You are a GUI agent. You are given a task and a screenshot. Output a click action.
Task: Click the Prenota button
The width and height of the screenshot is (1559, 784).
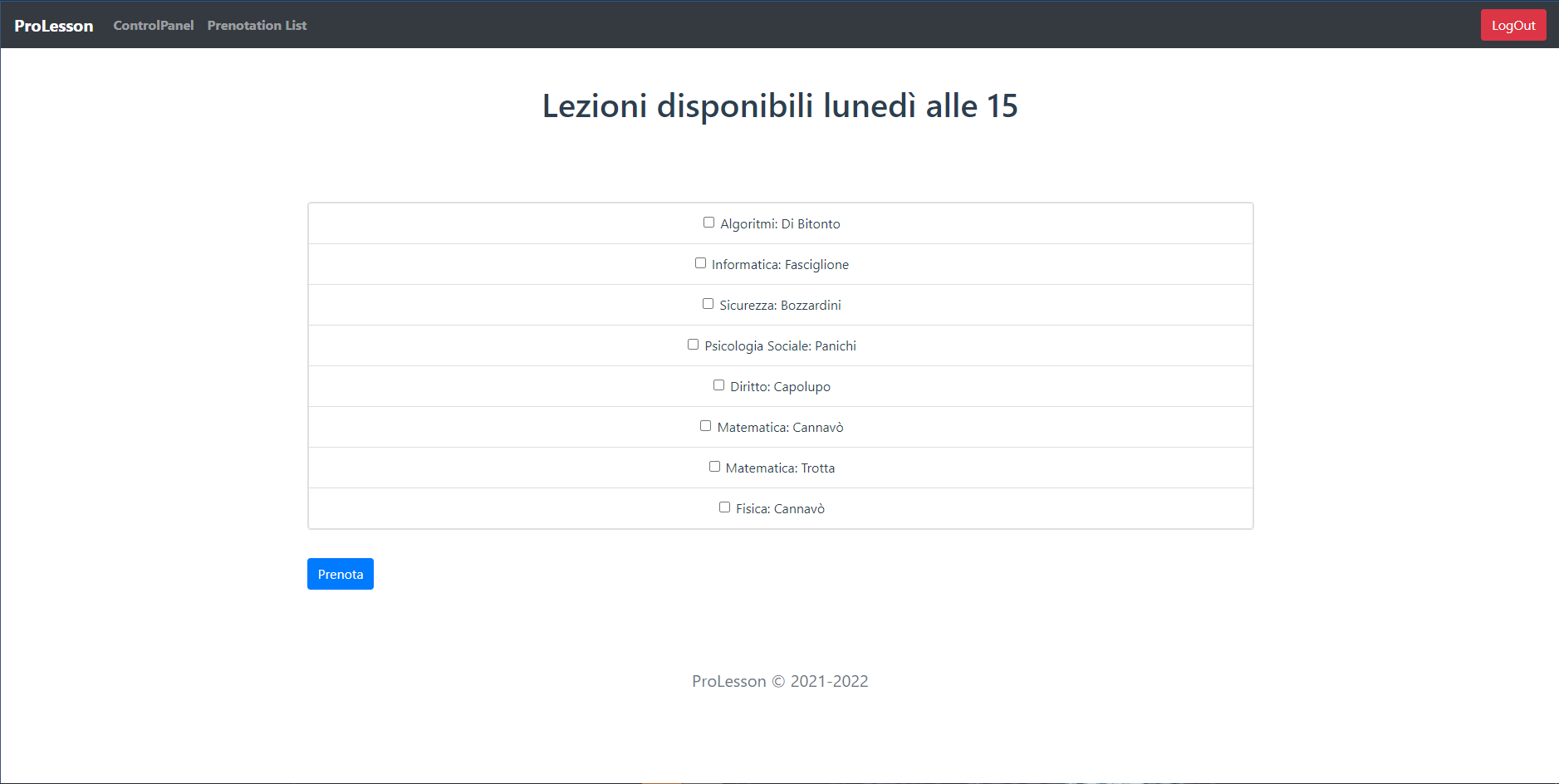[x=340, y=573]
